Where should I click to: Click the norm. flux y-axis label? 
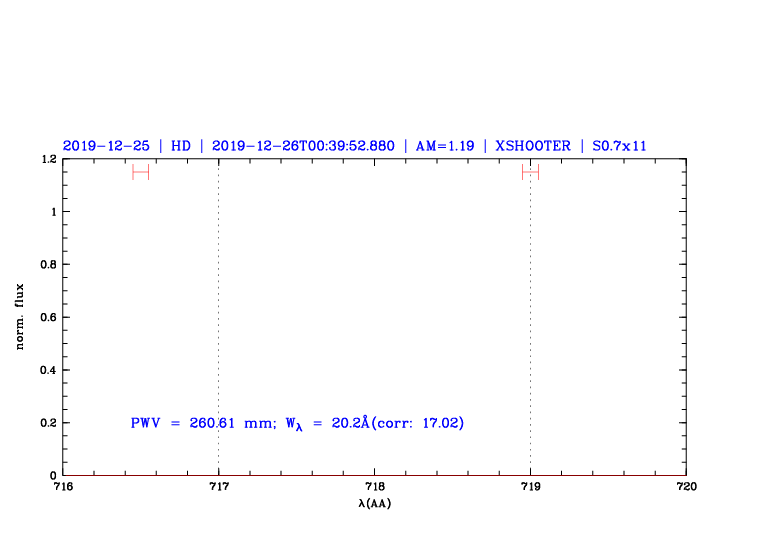[x=20, y=317]
